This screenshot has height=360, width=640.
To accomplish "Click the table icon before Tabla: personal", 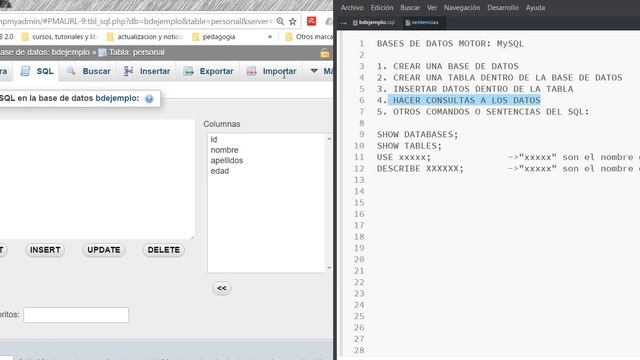I will point(102,52).
